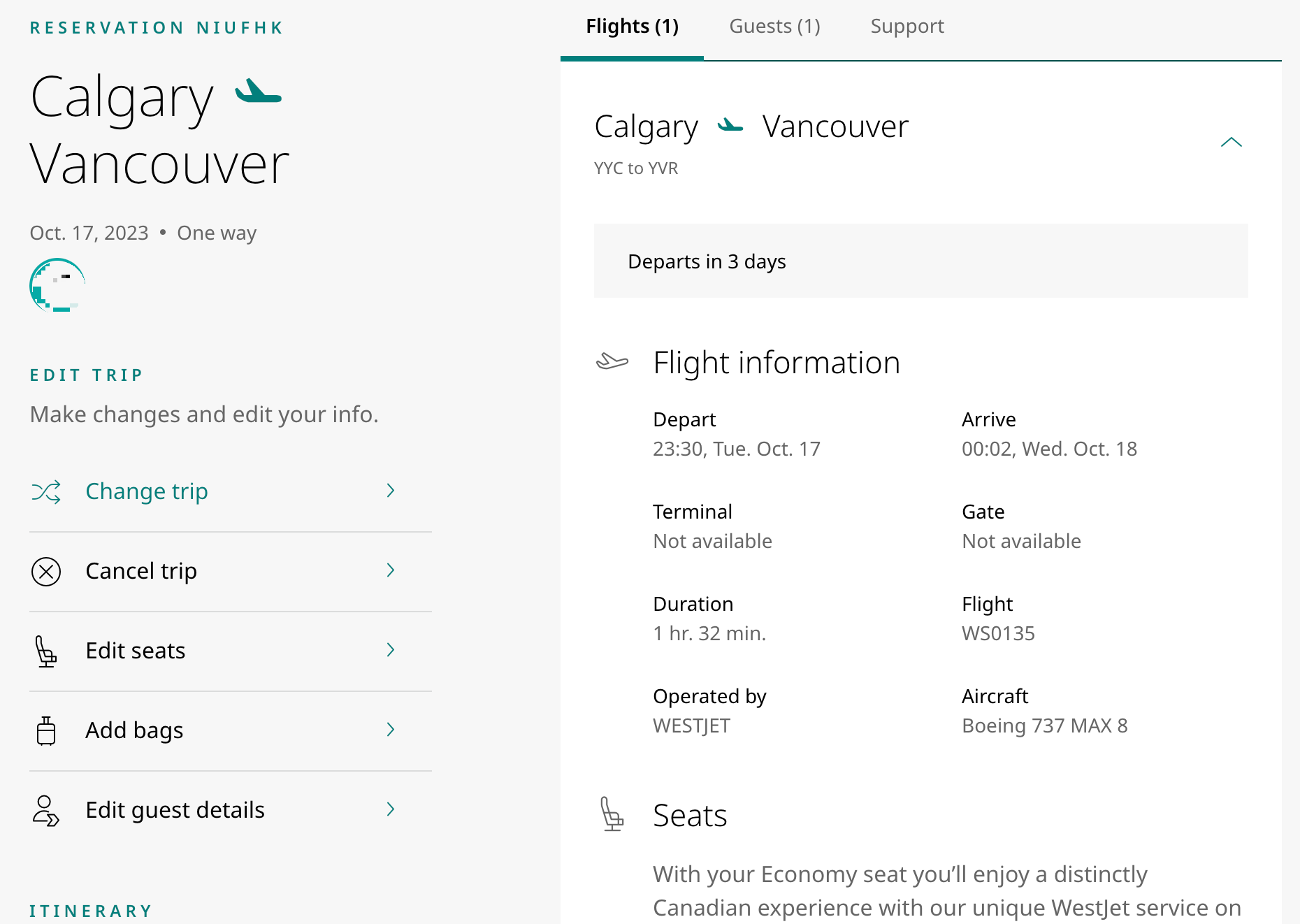Click the reservation code NIUFHK
This screenshot has height=924, width=1300.
(x=157, y=27)
